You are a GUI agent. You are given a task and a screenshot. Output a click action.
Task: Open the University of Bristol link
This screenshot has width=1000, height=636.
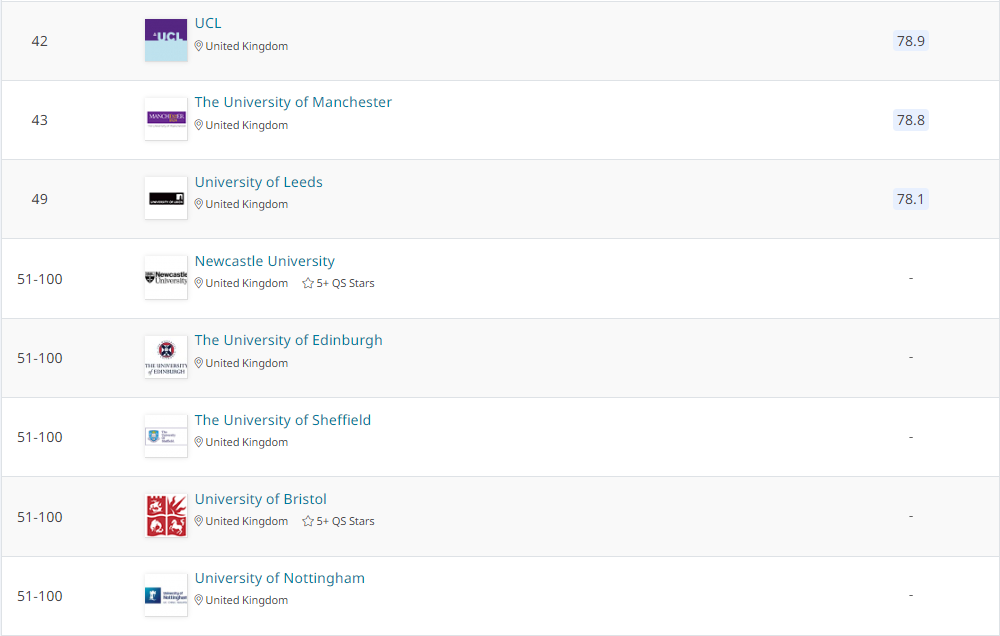click(x=260, y=499)
